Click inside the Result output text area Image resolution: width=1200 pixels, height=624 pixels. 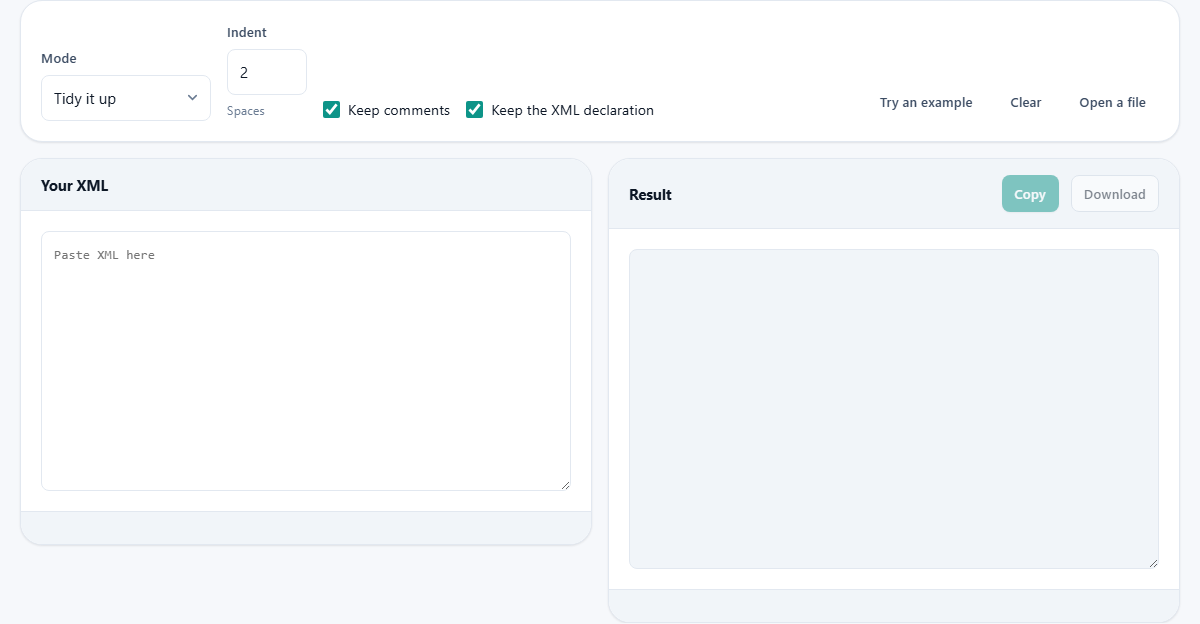click(894, 409)
